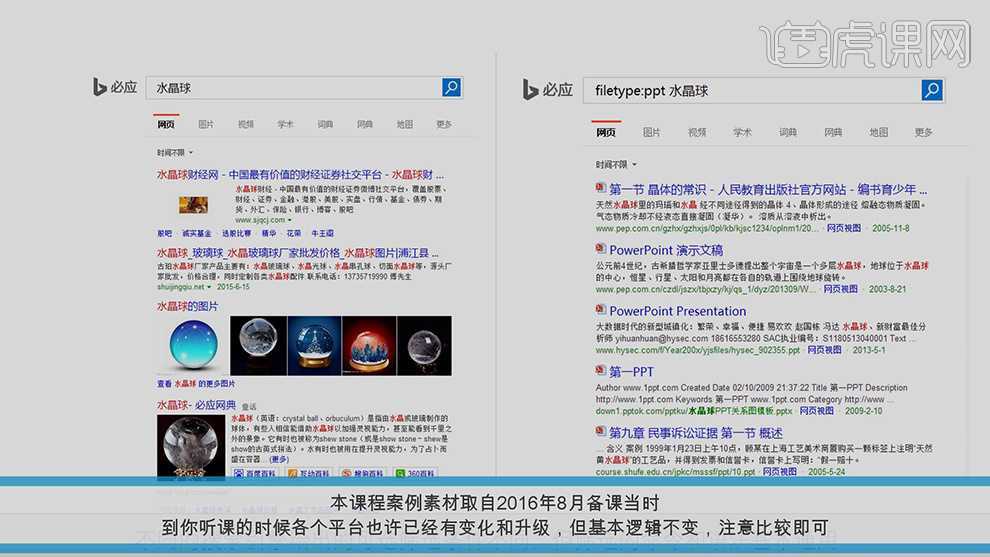The width and height of the screenshot is (990, 557).
Task: Select the 图片 tab in the 水晶球 search
Action: (206, 124)
